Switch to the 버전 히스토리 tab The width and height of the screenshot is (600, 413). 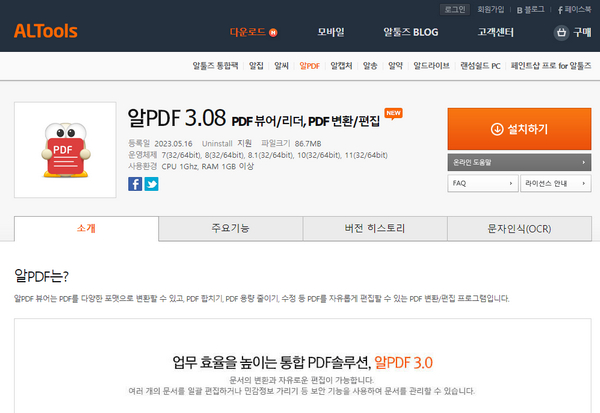click(375, 229)
